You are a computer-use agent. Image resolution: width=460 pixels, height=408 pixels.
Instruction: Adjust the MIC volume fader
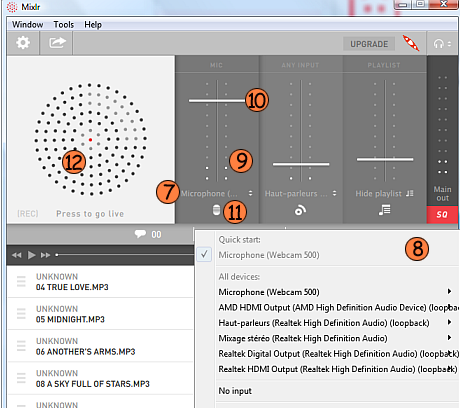click(x=217, y=100)
